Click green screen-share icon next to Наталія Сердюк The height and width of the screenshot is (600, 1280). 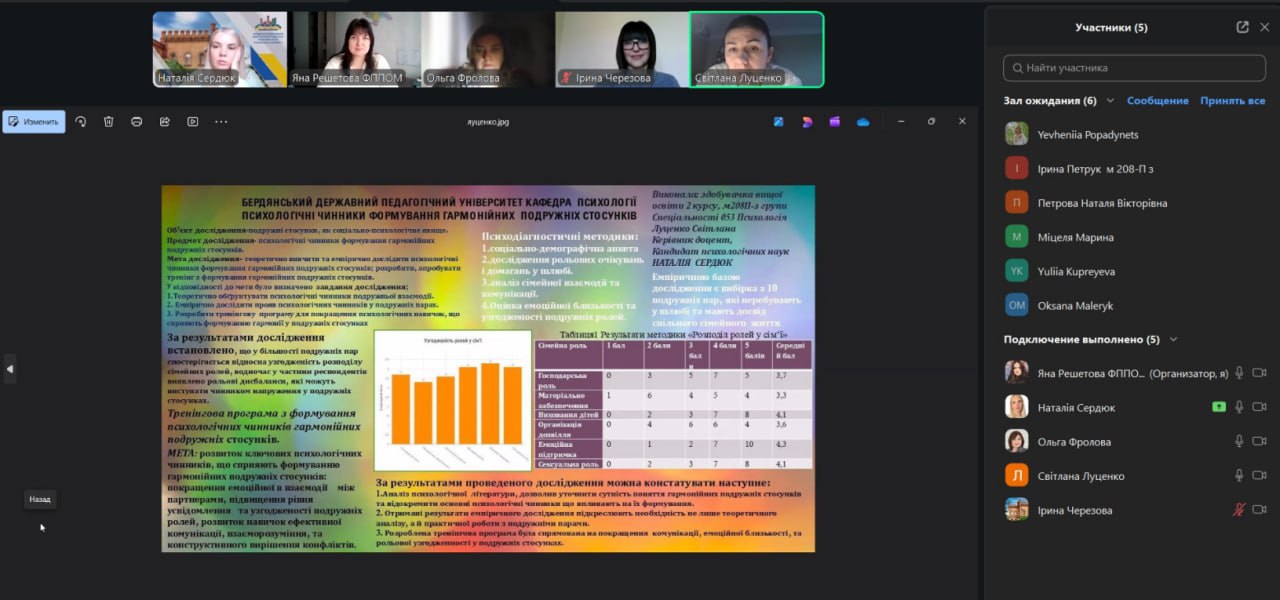[1218, 407]
